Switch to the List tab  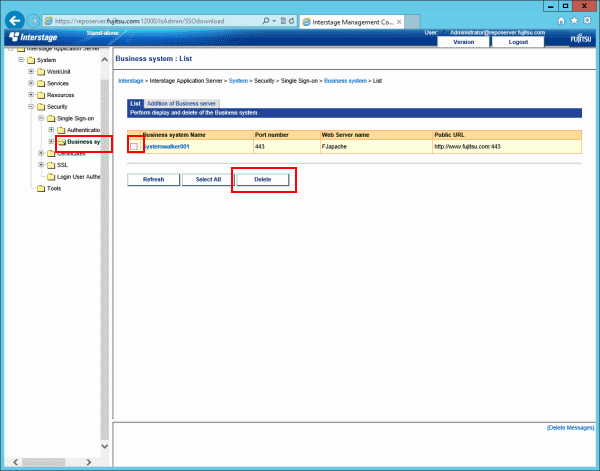click(x=135, y=103)
